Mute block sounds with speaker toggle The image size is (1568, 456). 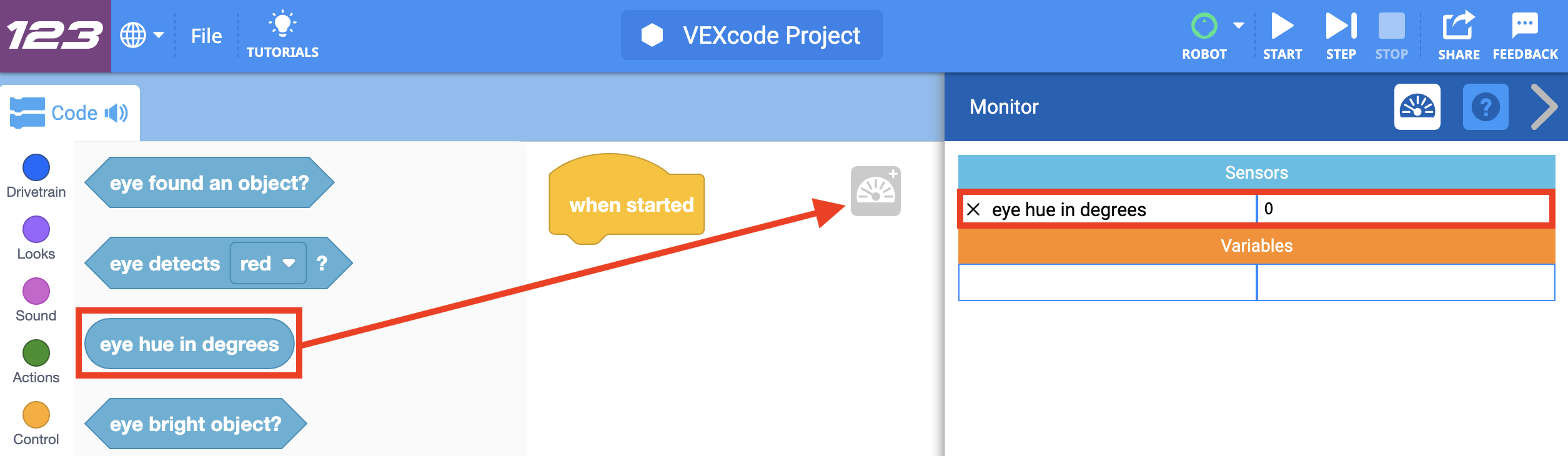coord(116,112)
